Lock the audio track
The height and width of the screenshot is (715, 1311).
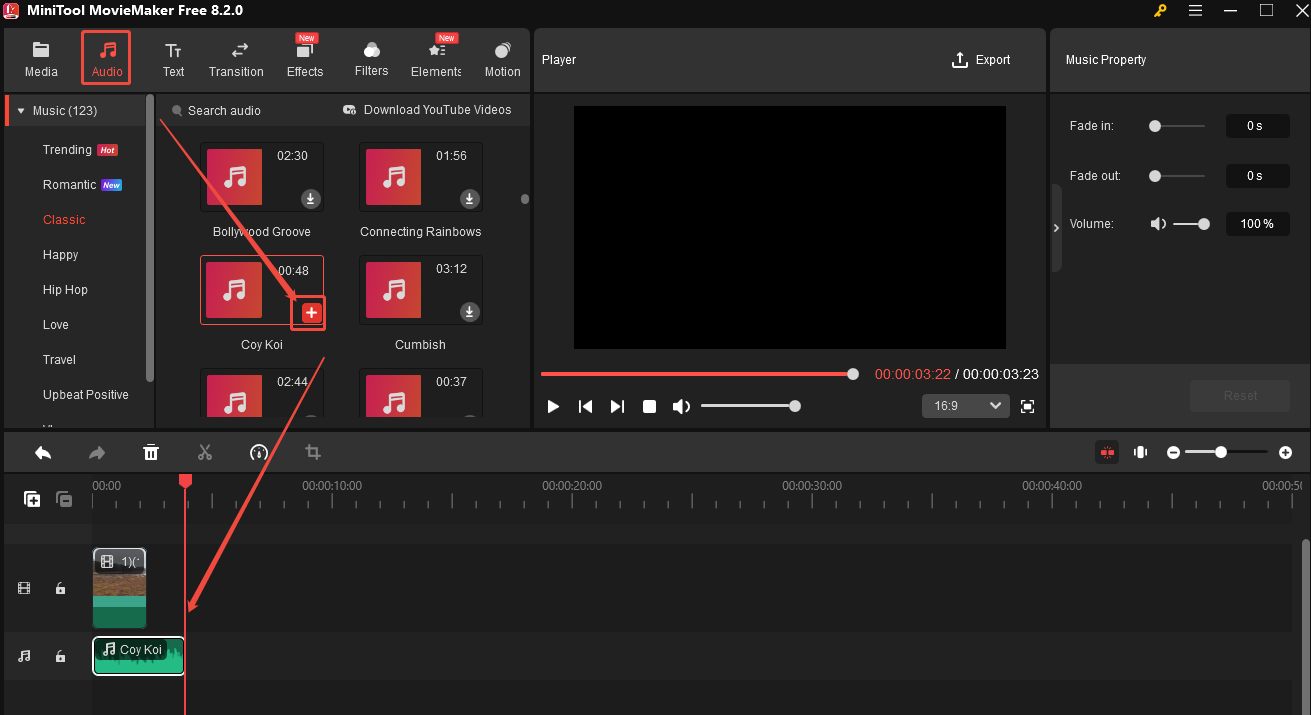60,657
